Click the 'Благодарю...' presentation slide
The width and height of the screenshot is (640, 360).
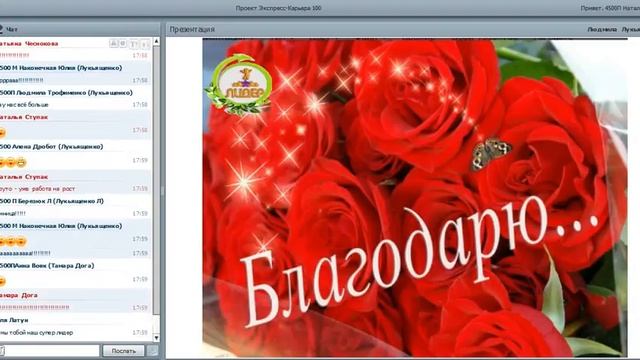415,198
